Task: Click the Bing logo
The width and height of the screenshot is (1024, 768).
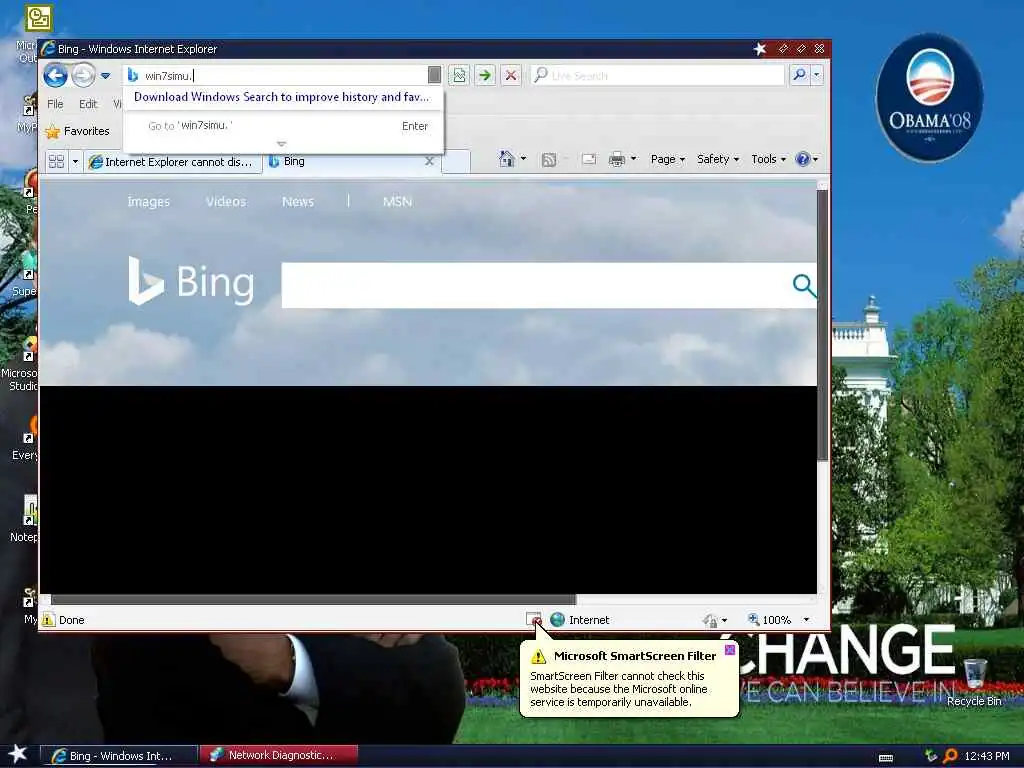Action: [x=191, y=281]
